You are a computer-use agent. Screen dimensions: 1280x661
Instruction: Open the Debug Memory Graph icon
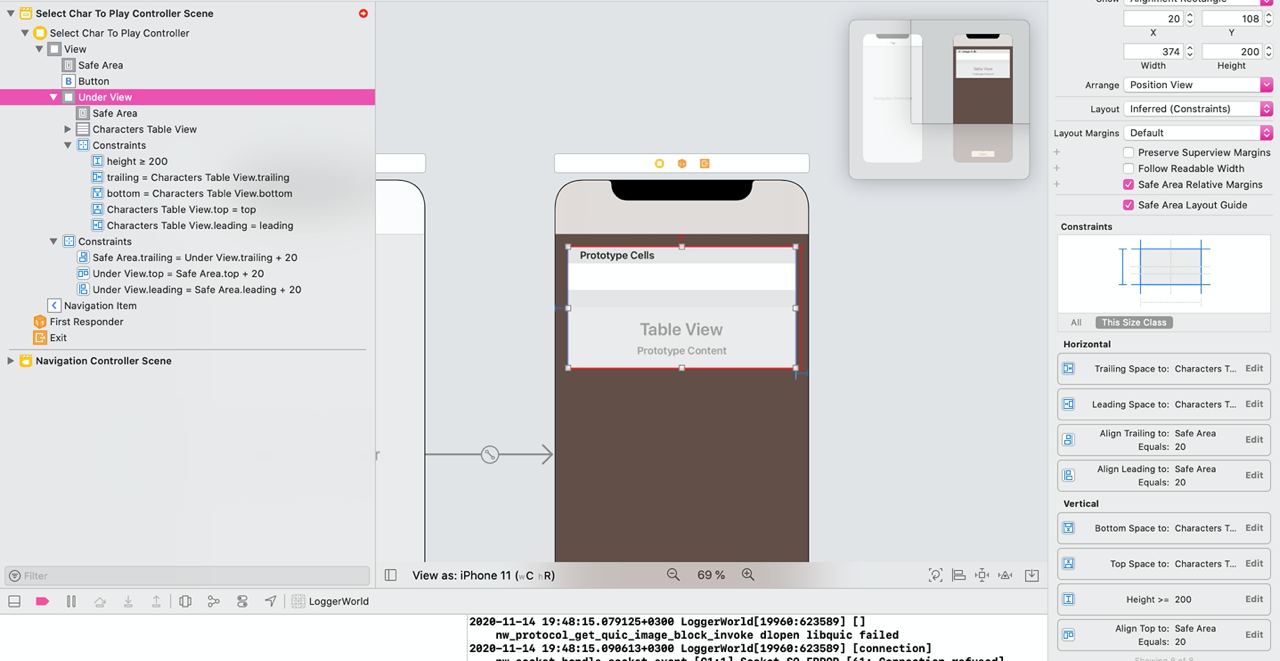tap(213, 601)
